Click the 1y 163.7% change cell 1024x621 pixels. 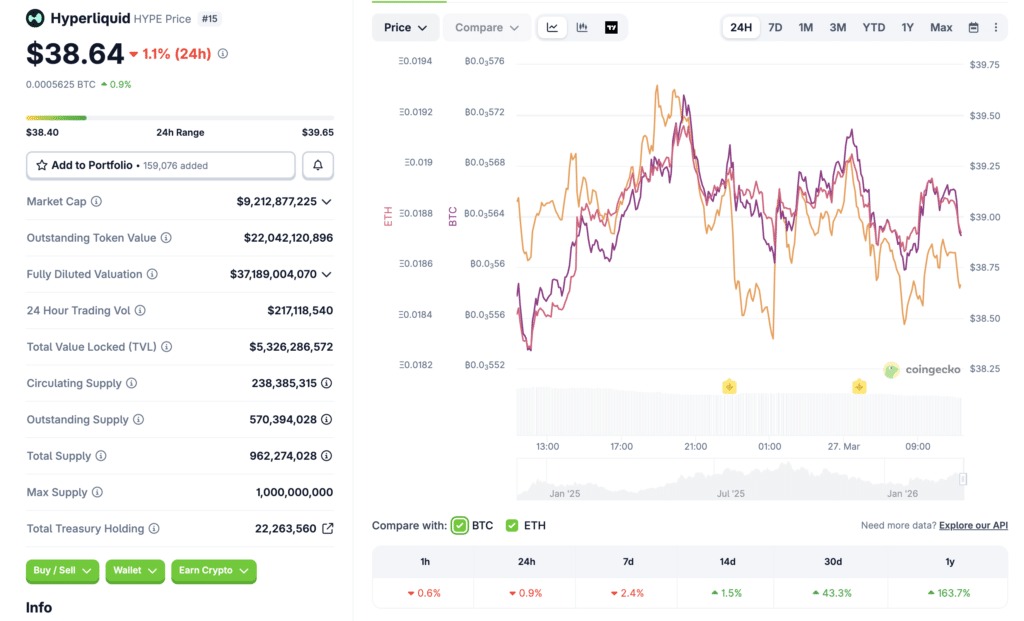click(x=950, y=593)
